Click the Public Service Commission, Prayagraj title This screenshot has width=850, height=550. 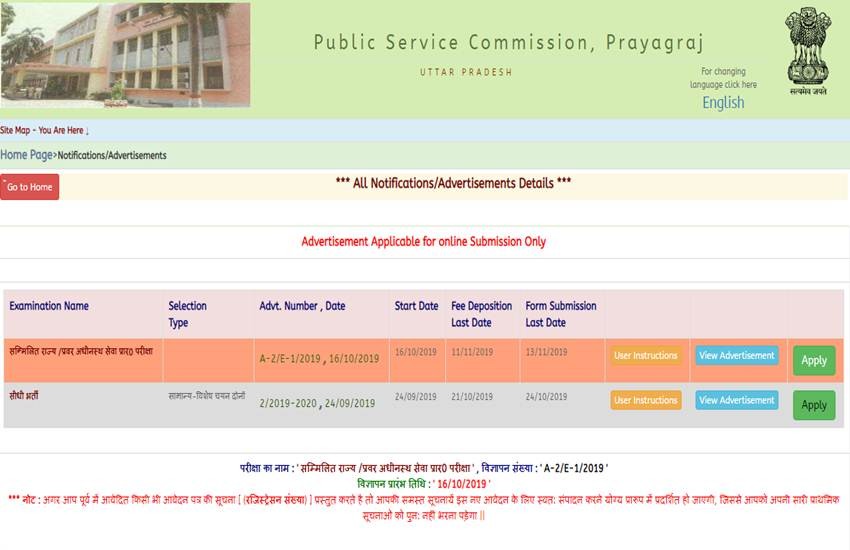pyautogui.click(x=509, y=43)
